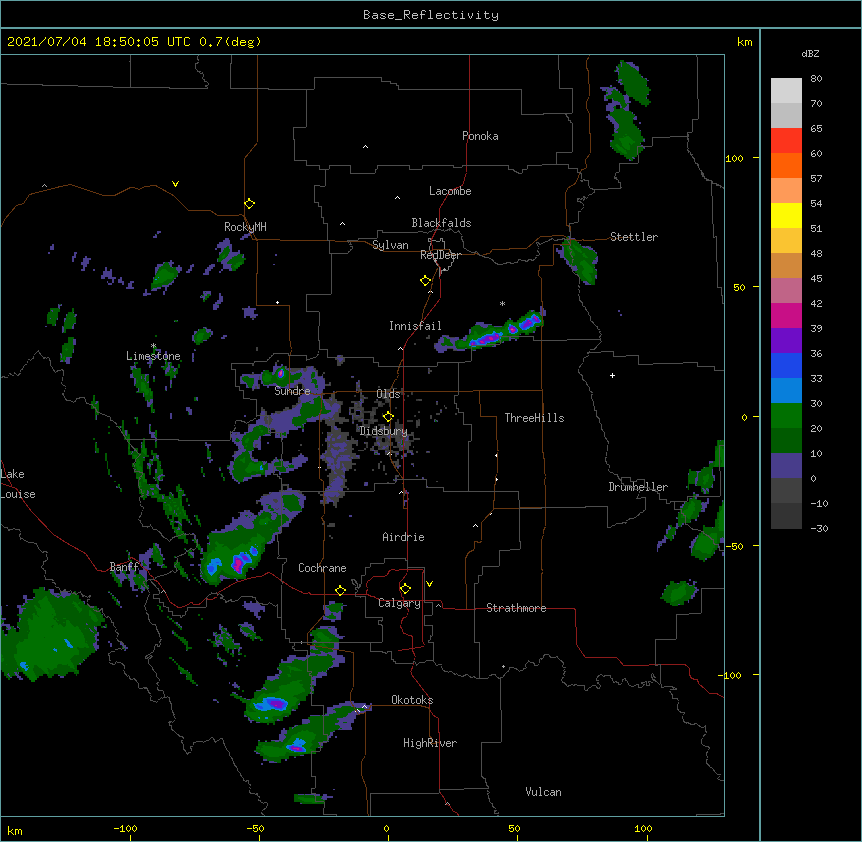862x842 pixels.
Task: Select the top light gray 80 dBZ swatch
Action: tap(786, 90)
